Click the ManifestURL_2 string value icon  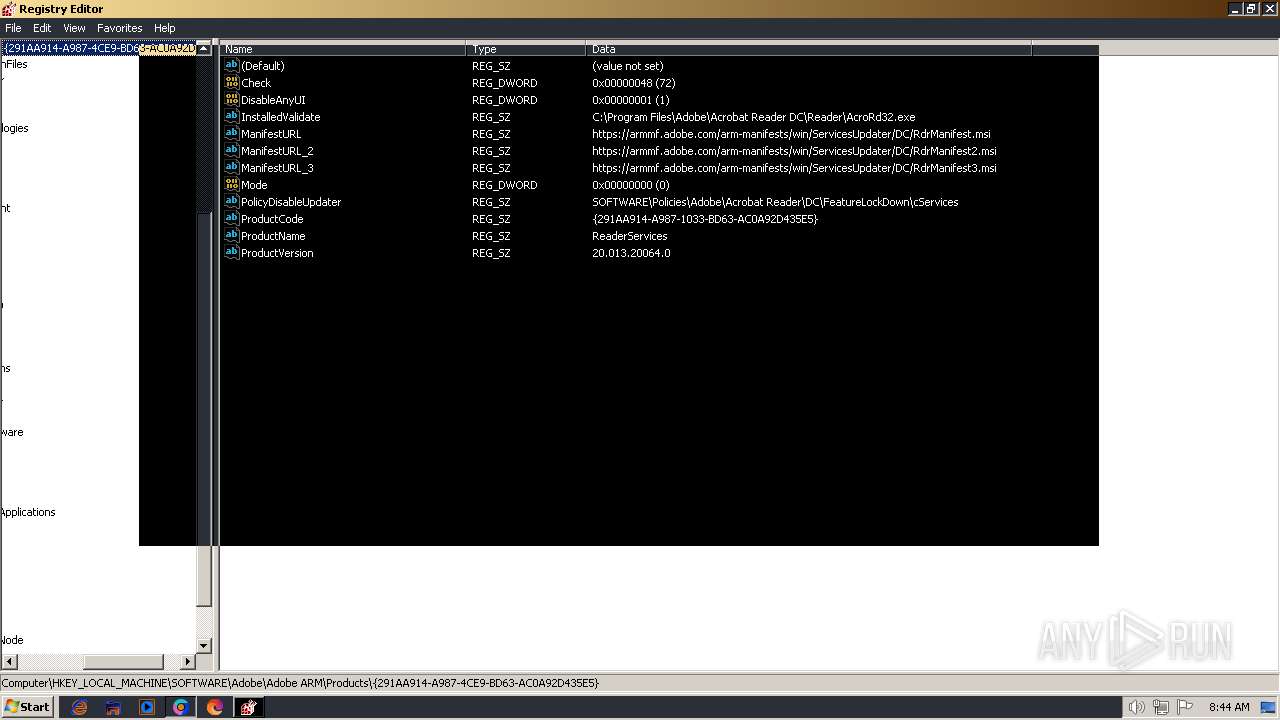click(232, 151)
